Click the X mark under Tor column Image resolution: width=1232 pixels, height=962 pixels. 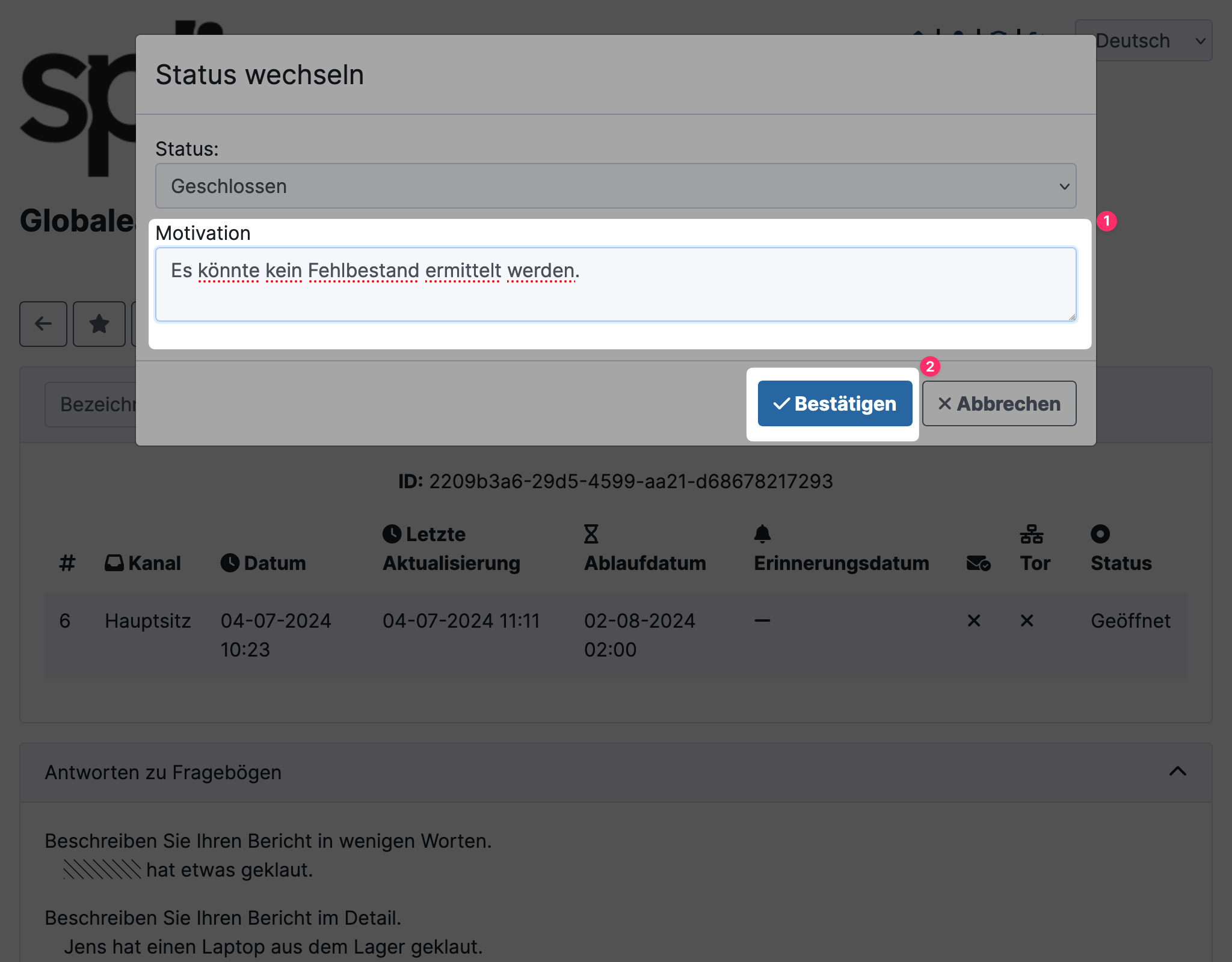pyautogui.click(x=1027, y=620)
